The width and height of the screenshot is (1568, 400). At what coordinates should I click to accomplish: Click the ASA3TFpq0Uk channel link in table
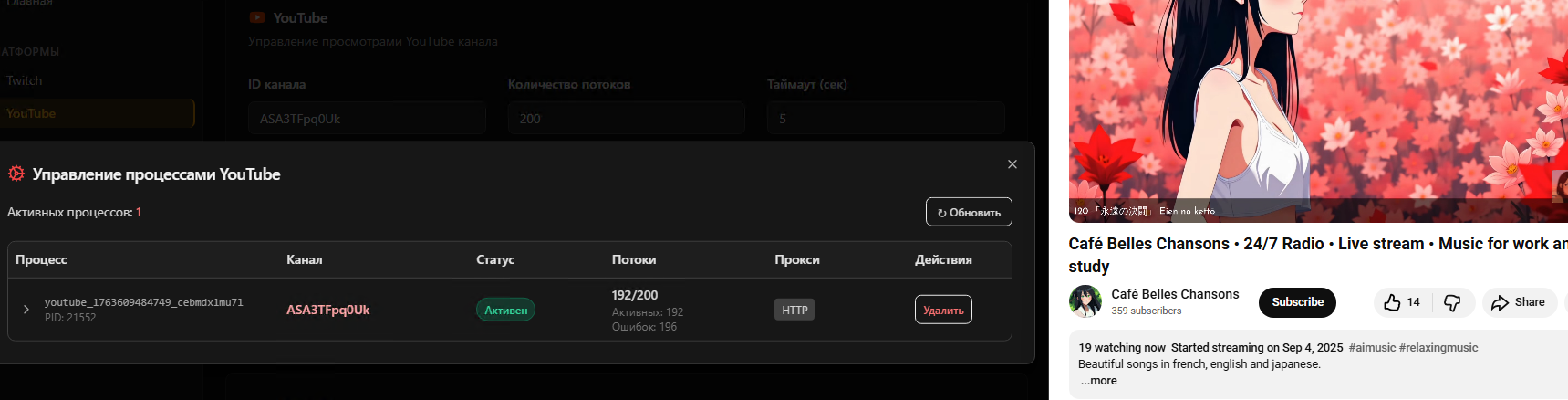(327, 310)
